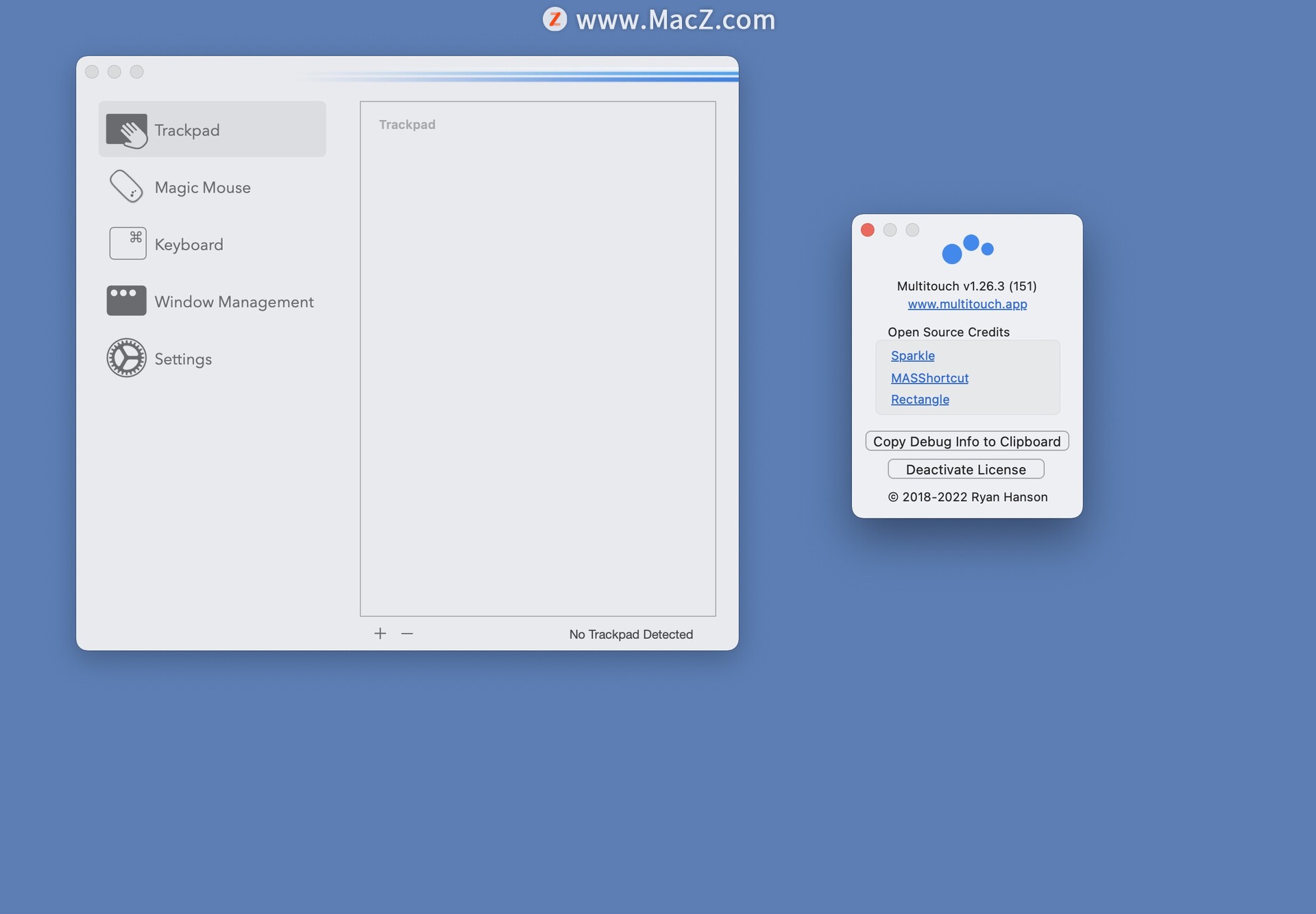Click the Open Source Credits heading
The width and height of the screenshot is (1316, 914).
949,332
